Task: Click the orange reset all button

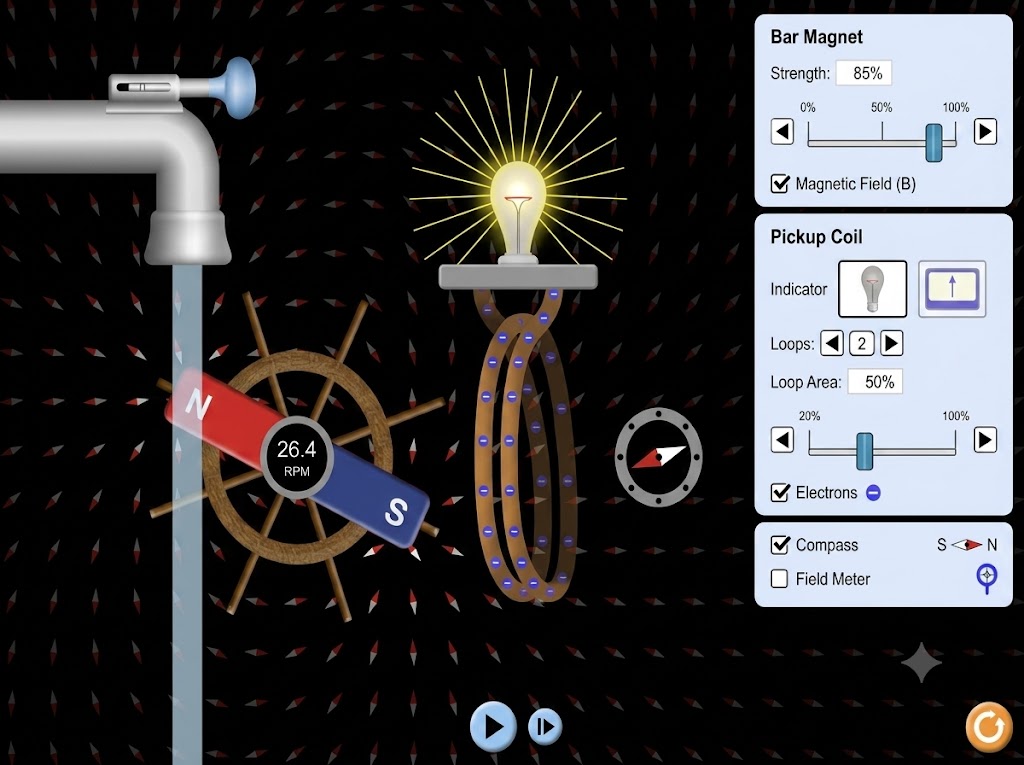Action: click(989, 726)
